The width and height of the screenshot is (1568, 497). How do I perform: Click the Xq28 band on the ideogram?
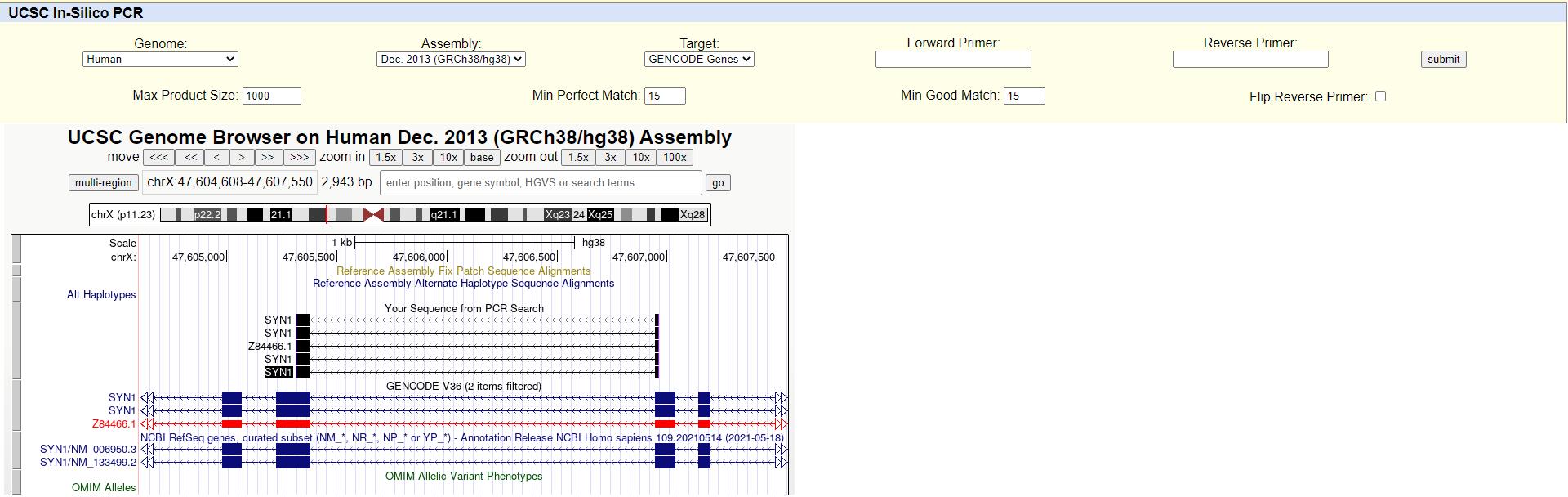point(692,215)
